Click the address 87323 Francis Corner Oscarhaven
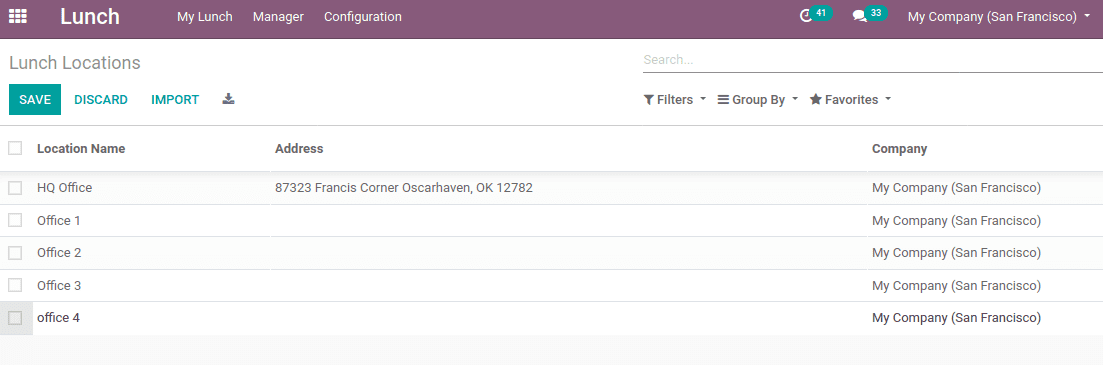 coord(404,188)
